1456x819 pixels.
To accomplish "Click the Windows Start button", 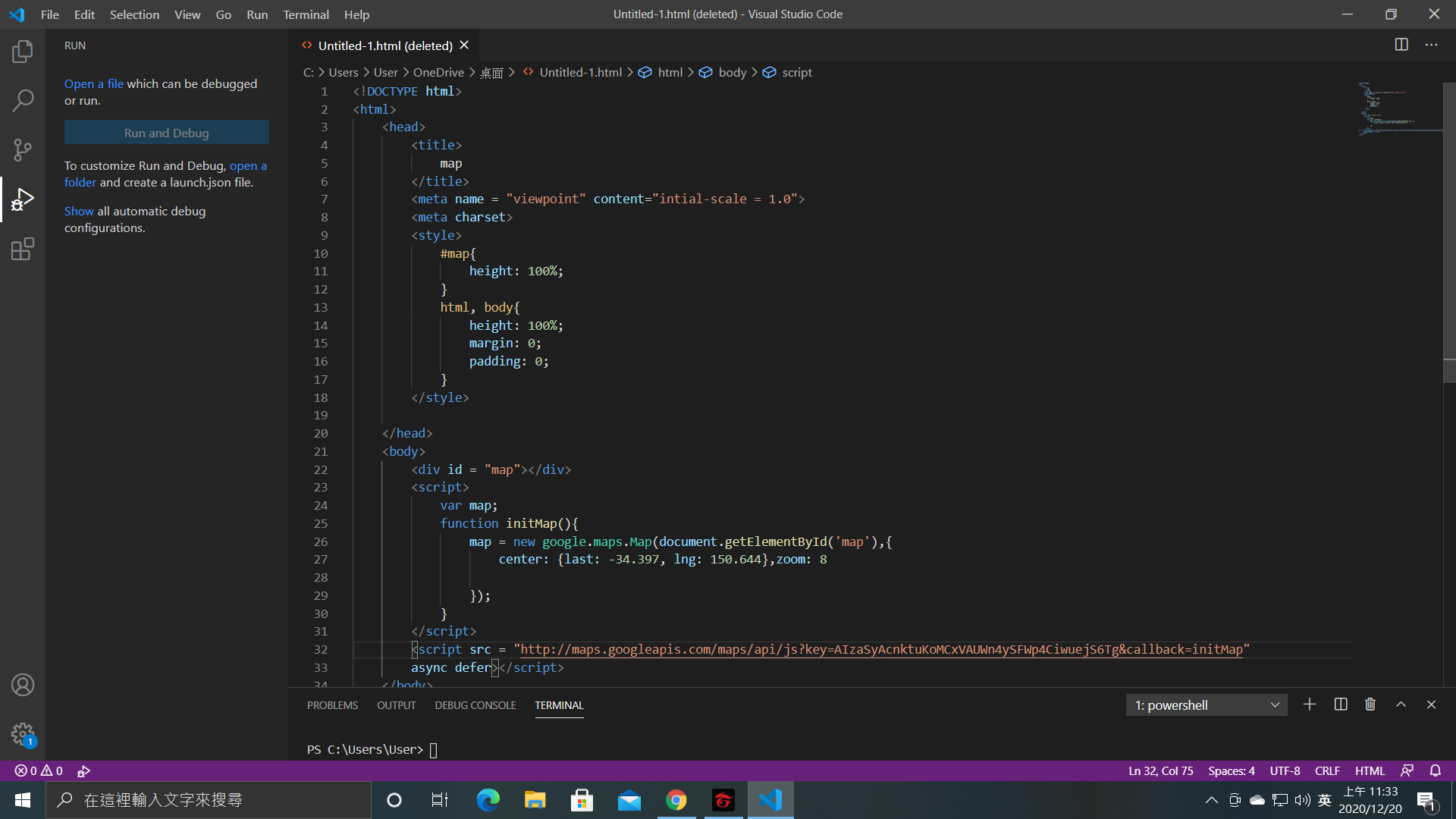I will click(x=23, y=800).
